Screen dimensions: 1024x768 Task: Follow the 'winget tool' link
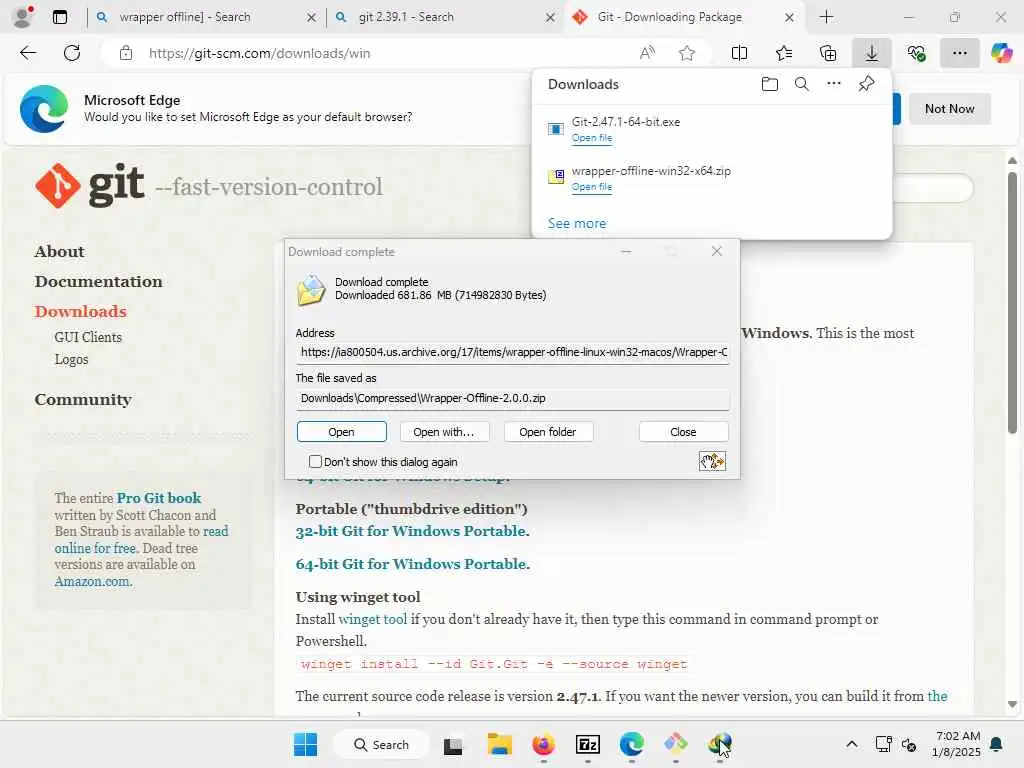click(x=372, y=619)
